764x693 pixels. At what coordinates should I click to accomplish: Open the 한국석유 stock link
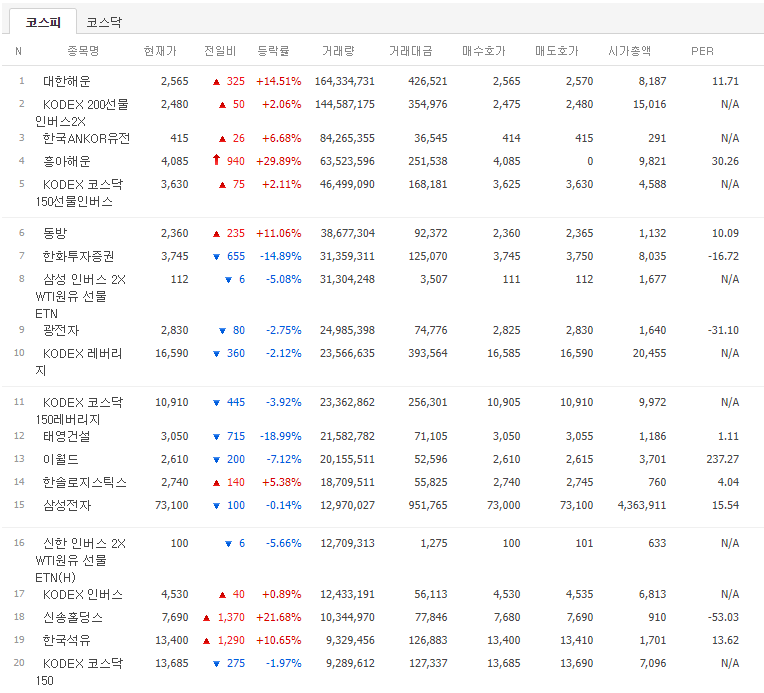click(67, 640)
